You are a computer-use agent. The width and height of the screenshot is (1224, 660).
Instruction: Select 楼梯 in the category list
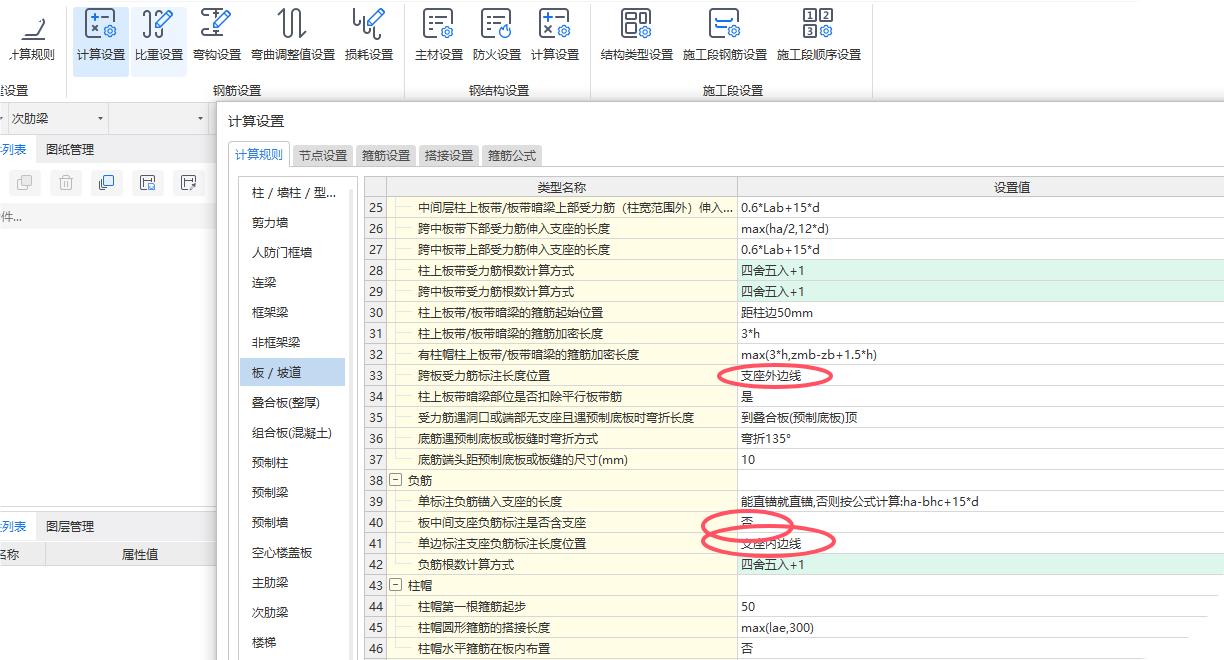(293, 642)
